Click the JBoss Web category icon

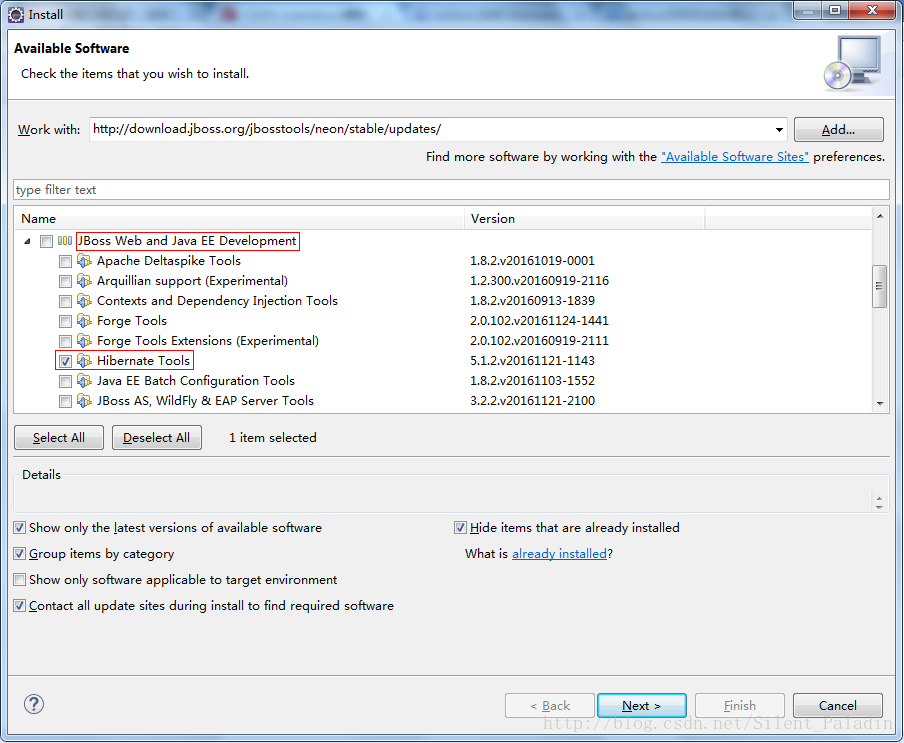click(x=65, y=241)
